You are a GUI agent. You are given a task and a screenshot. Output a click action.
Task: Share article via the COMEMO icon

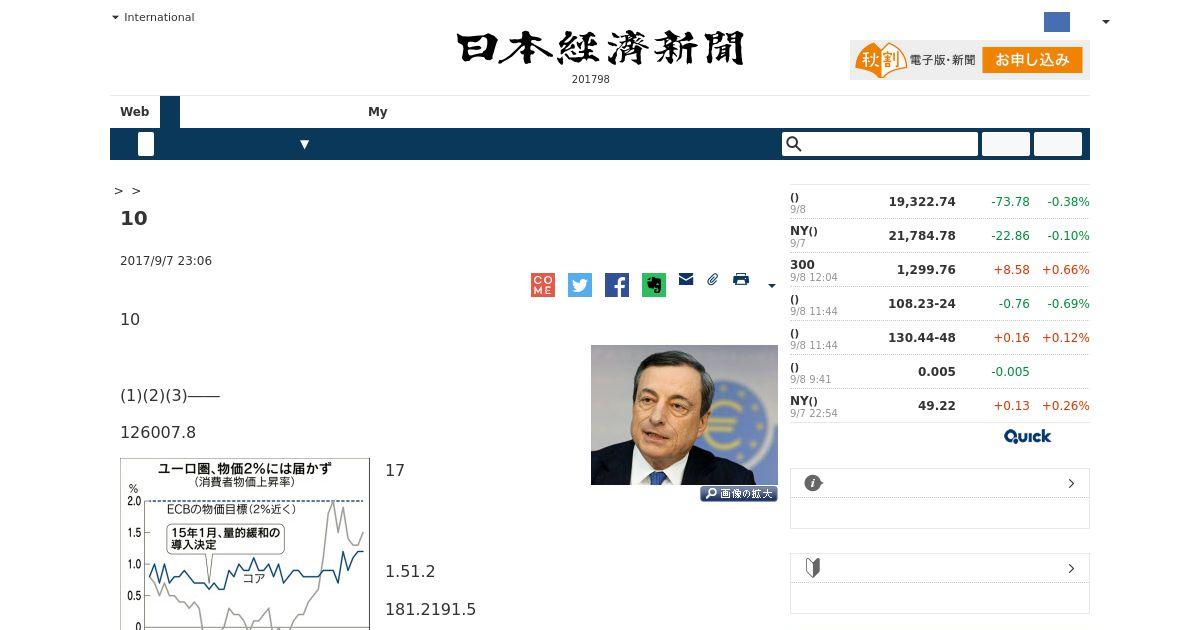(x=543, y=285)
